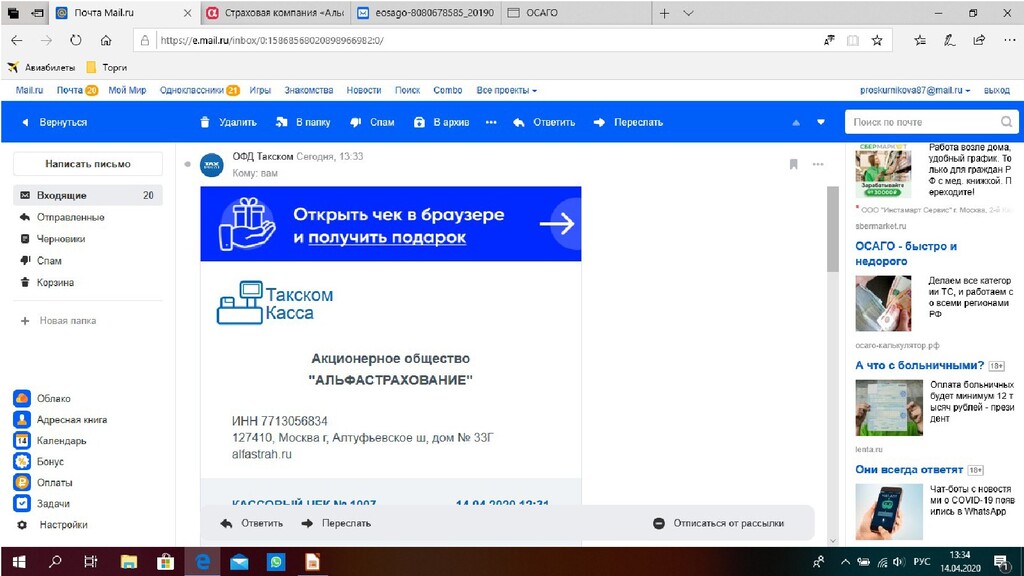
Task: Open the Оплаты section
Action: tap(43, 483)
